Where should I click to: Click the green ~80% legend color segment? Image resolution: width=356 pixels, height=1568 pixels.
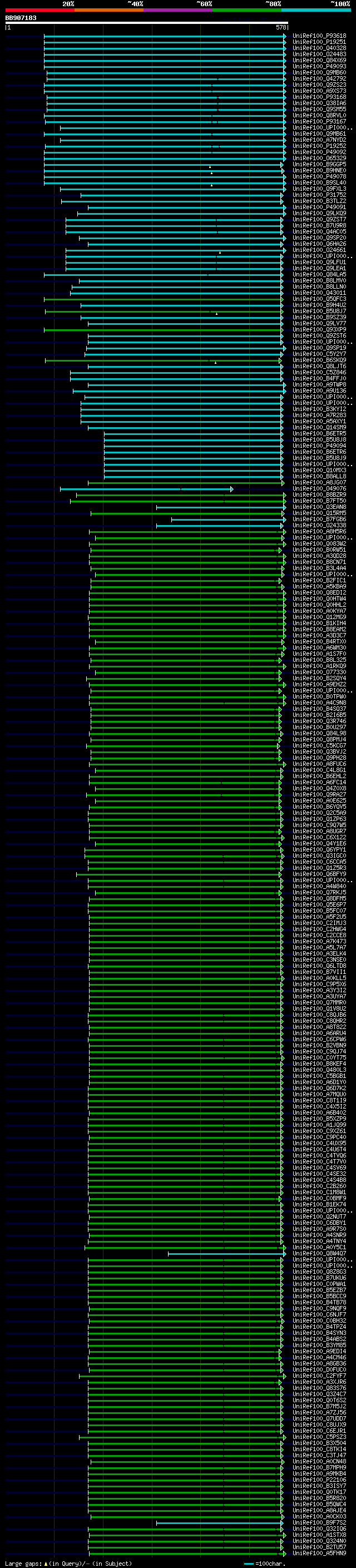247,10
